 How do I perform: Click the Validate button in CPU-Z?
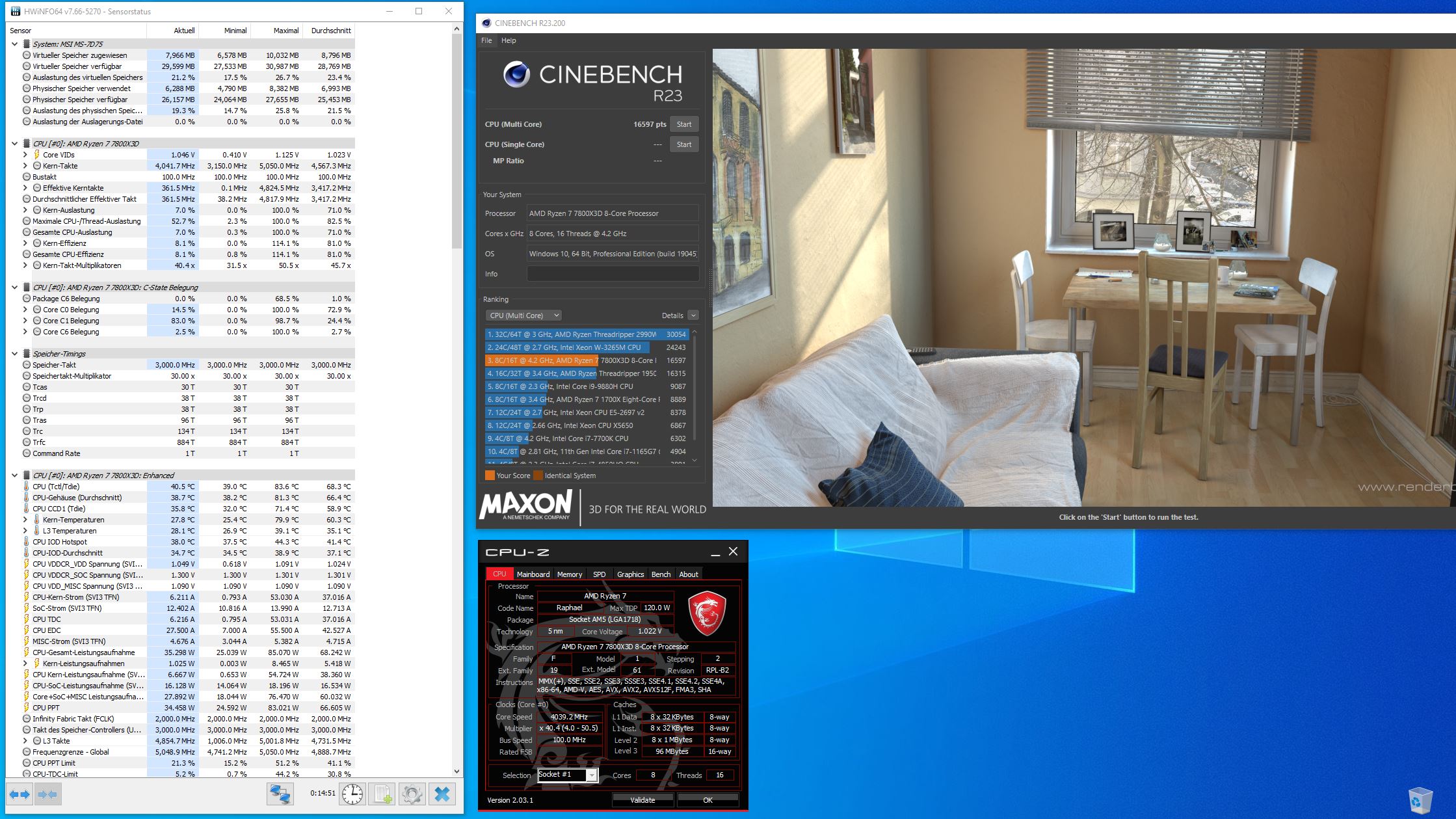pyautogui.click(x=642, y=800)
